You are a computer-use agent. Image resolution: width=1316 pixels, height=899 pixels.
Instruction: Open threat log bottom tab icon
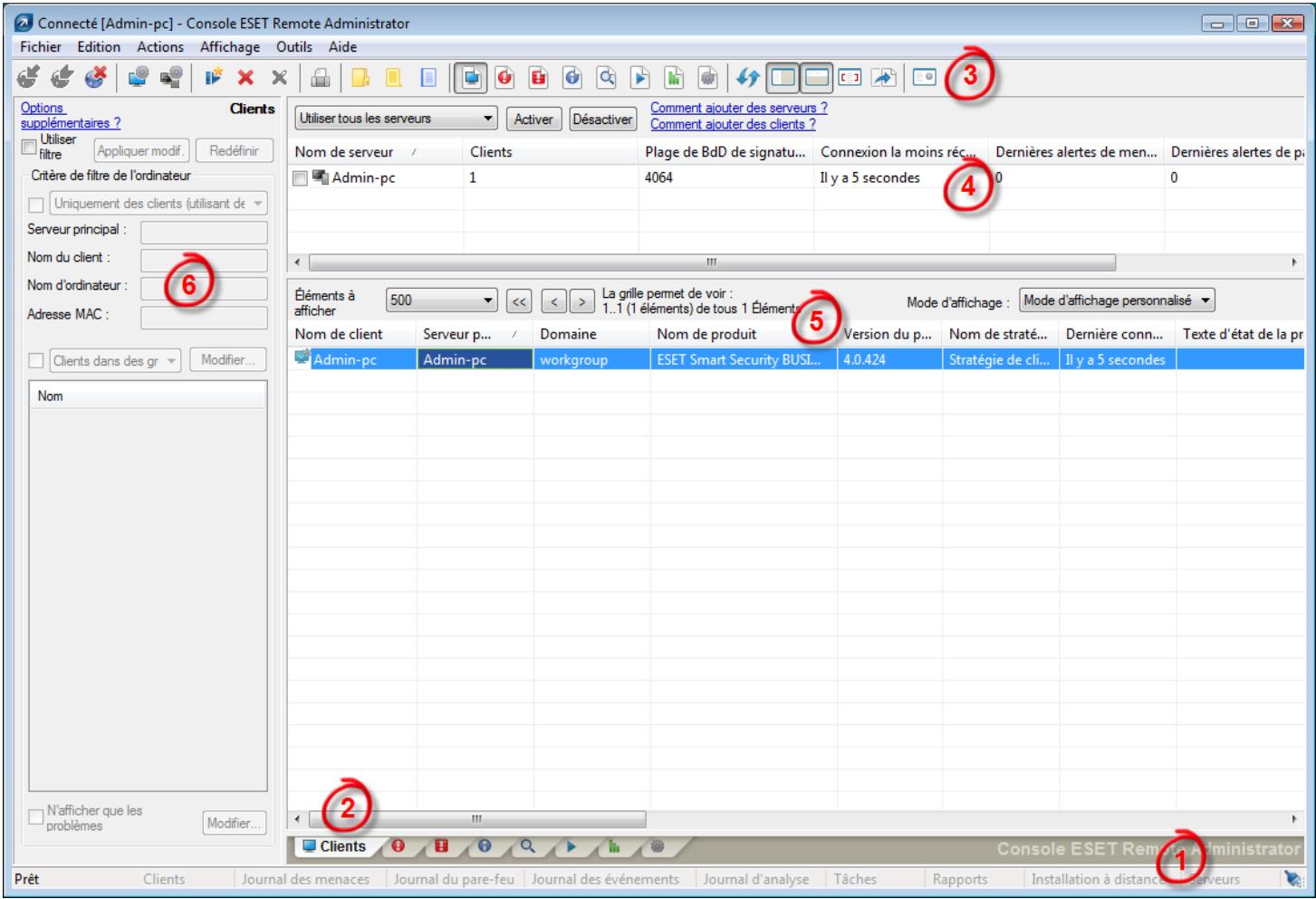point(397,846)
